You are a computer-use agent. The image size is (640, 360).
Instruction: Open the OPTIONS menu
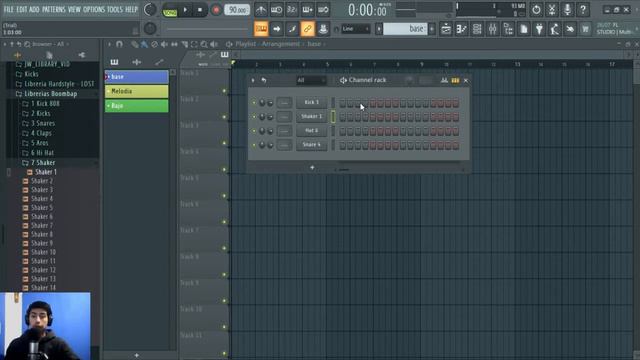pos(94,9)
